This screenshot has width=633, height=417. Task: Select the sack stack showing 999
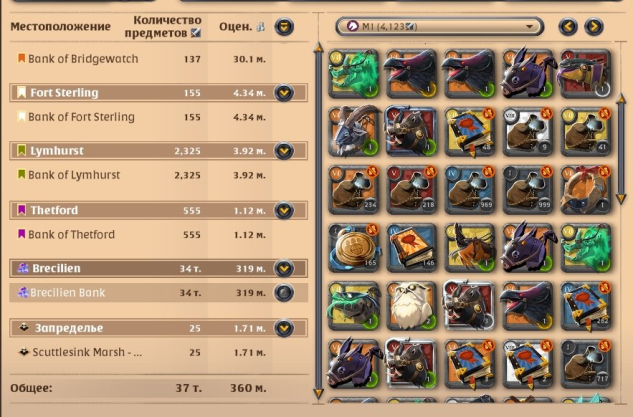[x=528, y=189]
